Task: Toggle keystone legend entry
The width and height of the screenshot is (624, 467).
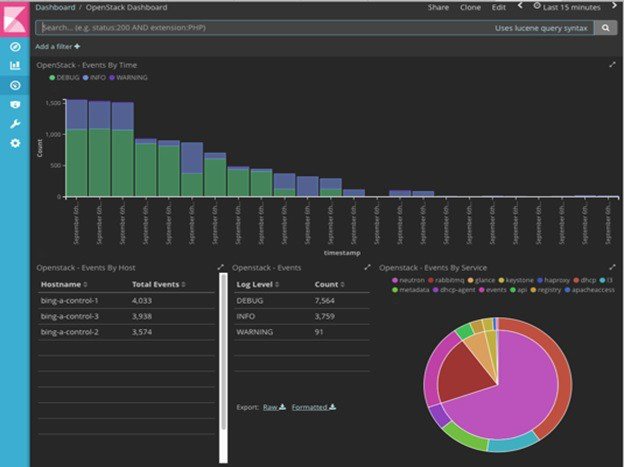Action: coord(516,280)
